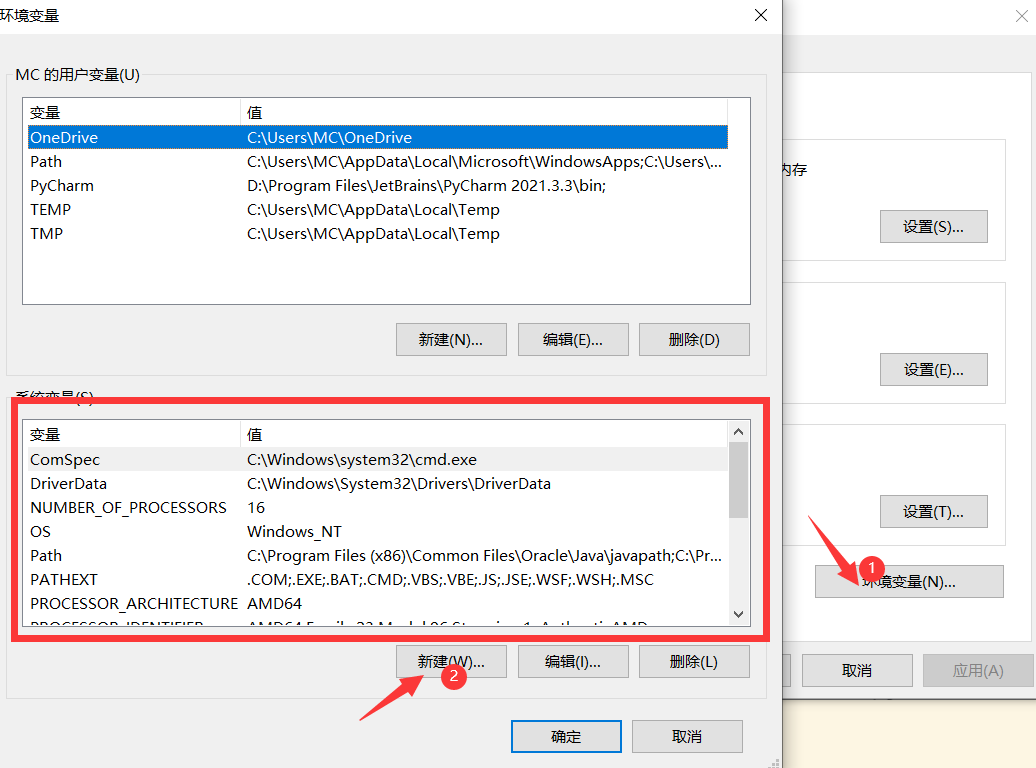Click the system variables scrollbar thumb
Viewport: 1036px width, 768px height.
click(x=739, y=480)
